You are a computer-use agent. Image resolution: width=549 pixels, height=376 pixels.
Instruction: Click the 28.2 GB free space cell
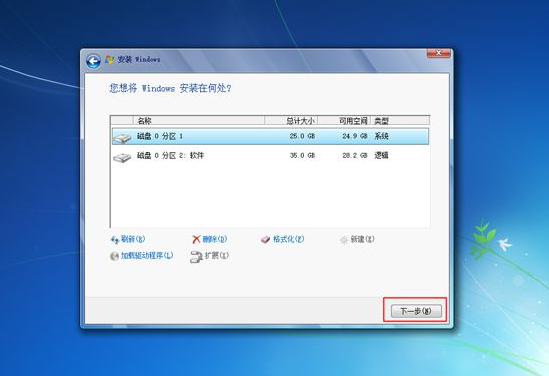(x=355, y=155)
